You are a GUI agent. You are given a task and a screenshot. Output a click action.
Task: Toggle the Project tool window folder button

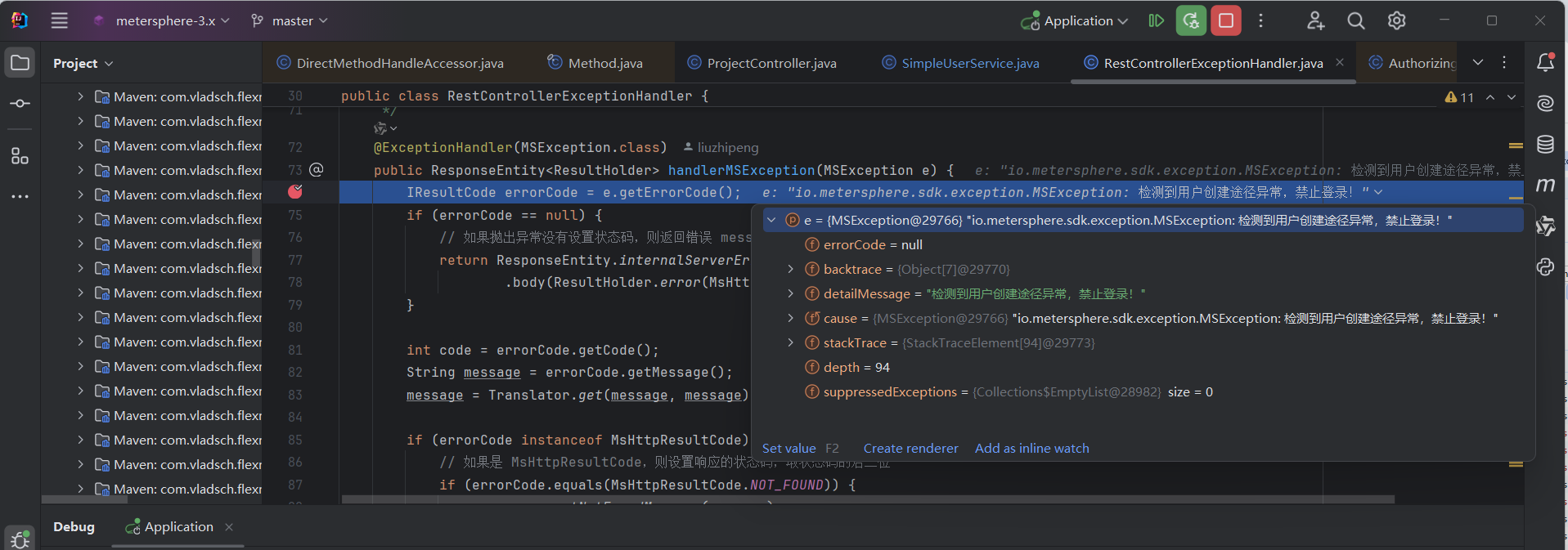click(x=20, y=63)
